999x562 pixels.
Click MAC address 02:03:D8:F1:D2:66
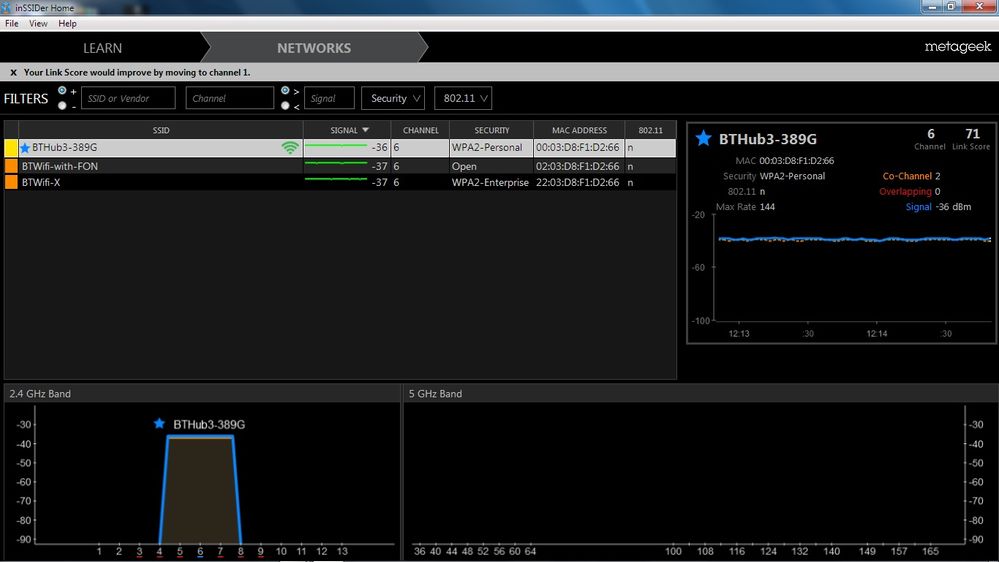pyautogui.click(x=577, y=166)
